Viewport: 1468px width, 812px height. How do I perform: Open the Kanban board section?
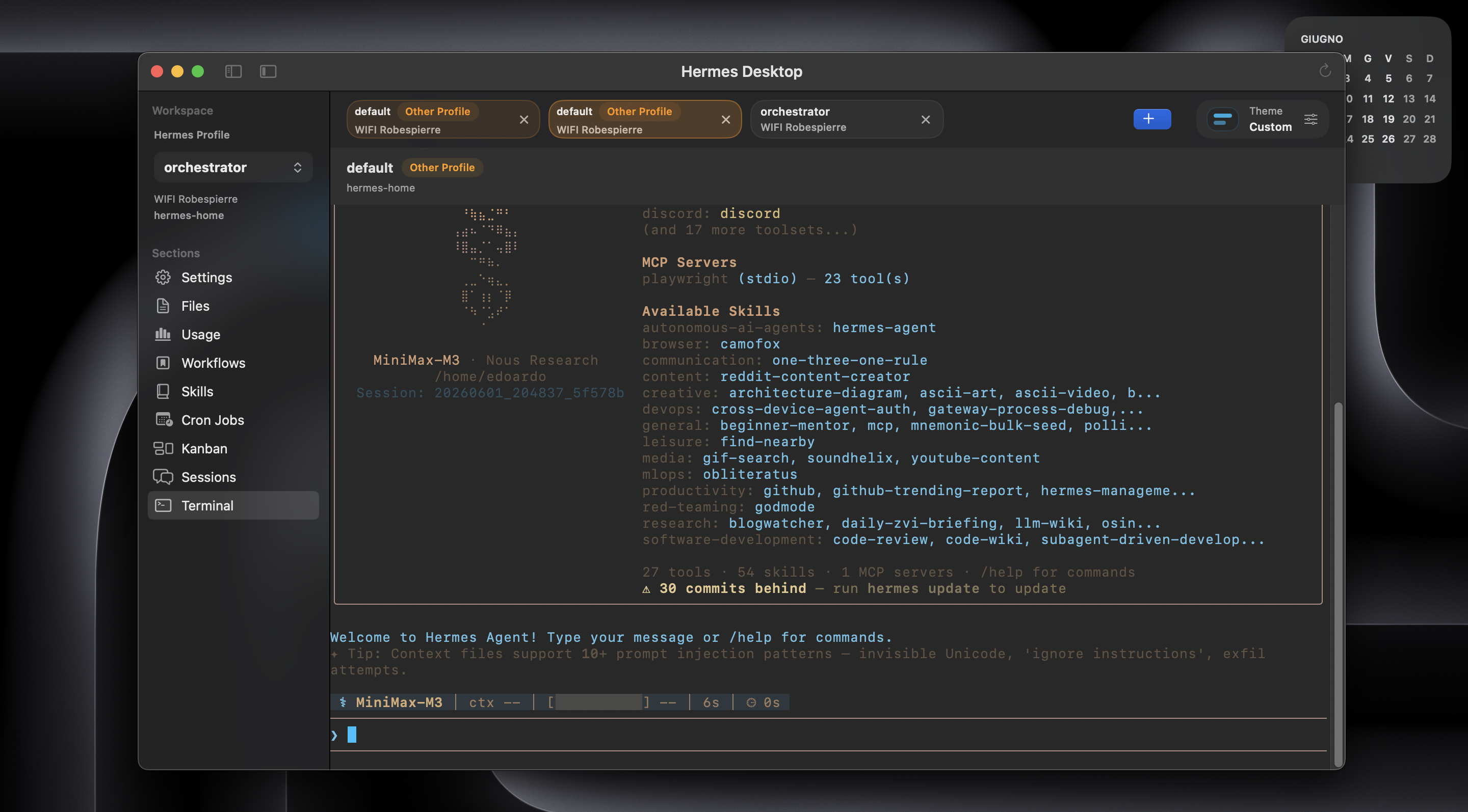[x=232, y=448]
